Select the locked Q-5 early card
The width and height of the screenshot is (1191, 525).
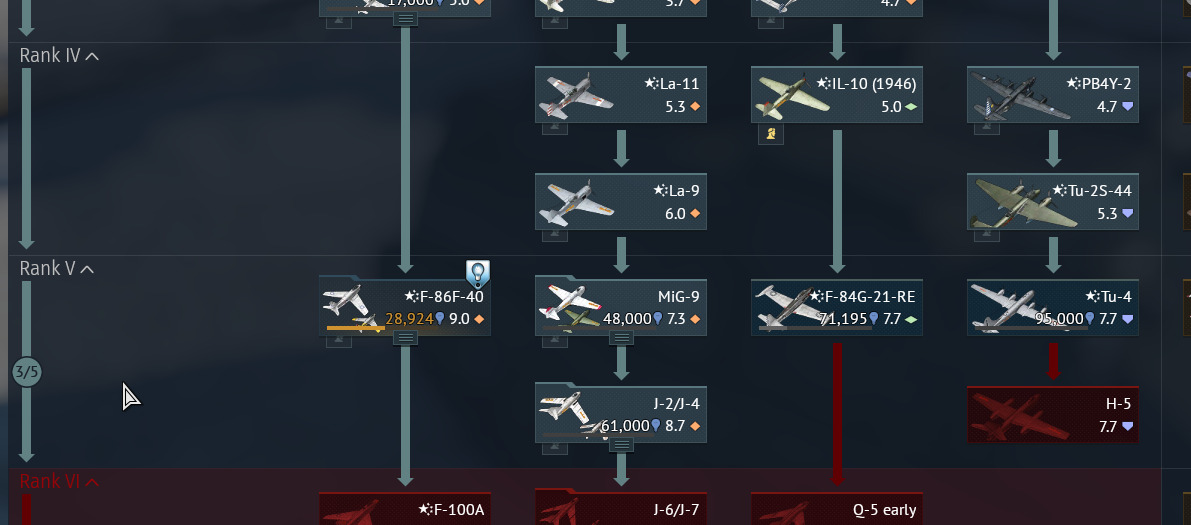pyautogui.click(x=837, y=508)
